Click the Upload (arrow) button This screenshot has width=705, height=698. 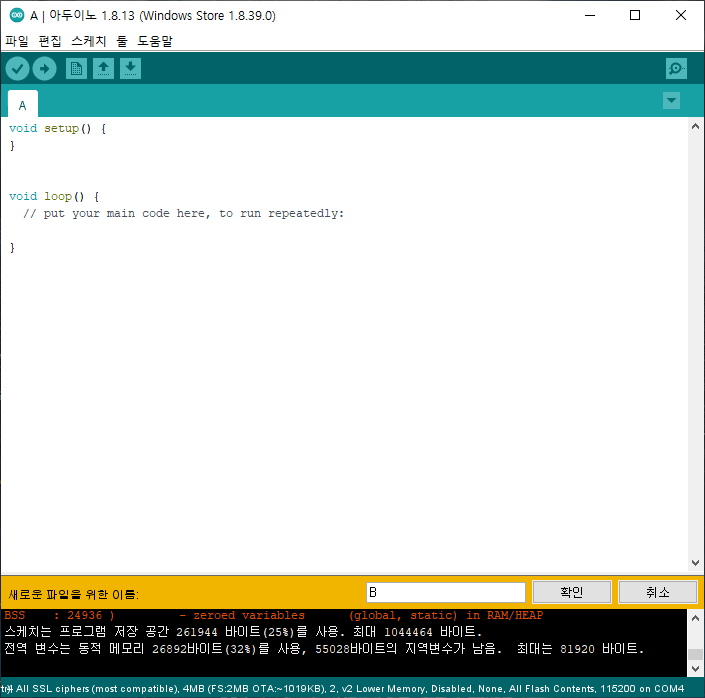45,69
